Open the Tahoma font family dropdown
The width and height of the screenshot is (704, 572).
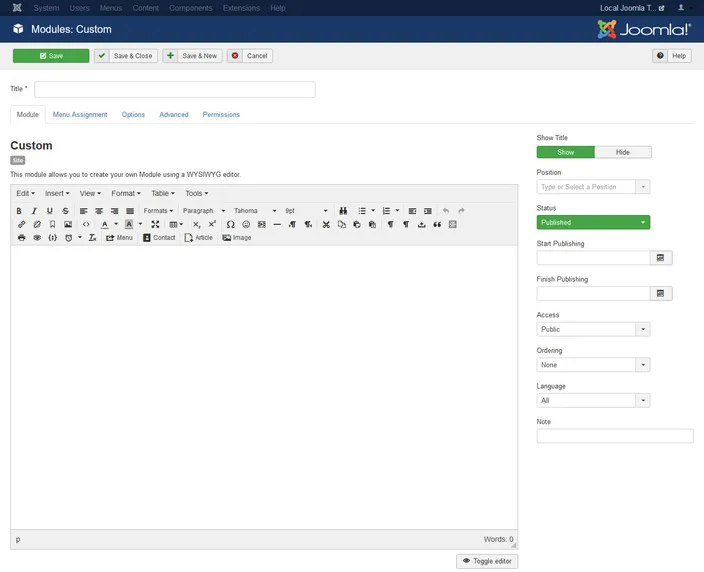point(255,211)
